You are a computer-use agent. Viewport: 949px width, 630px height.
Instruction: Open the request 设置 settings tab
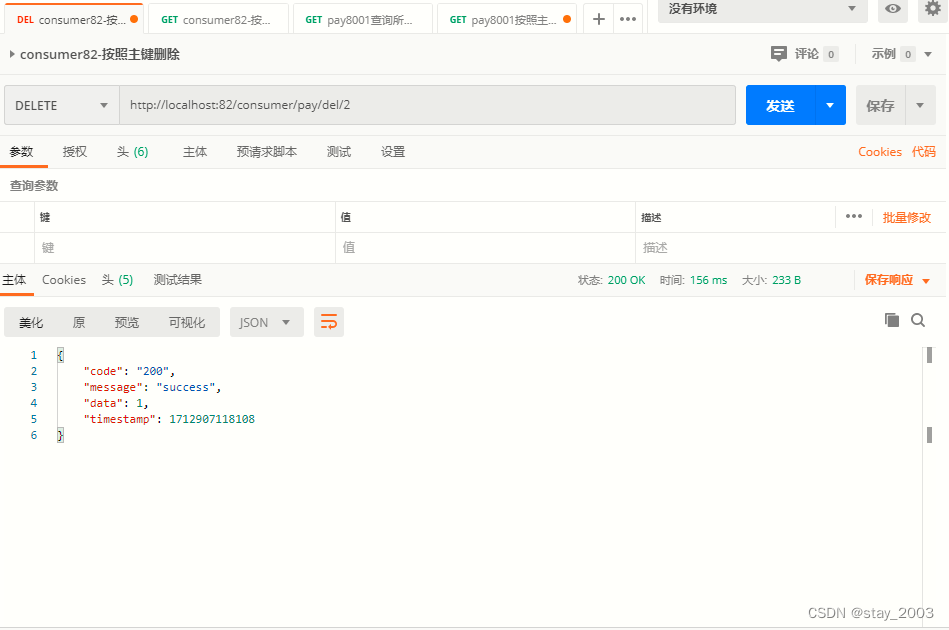tap(393, 152)
